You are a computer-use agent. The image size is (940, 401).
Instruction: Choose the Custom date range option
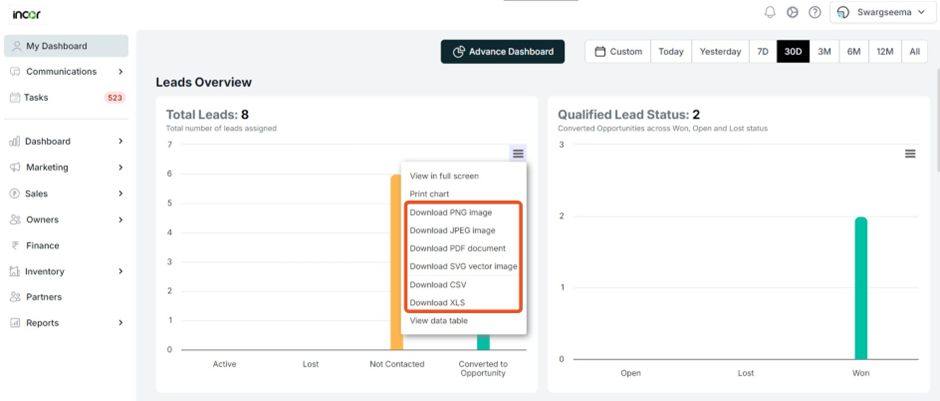618,52
